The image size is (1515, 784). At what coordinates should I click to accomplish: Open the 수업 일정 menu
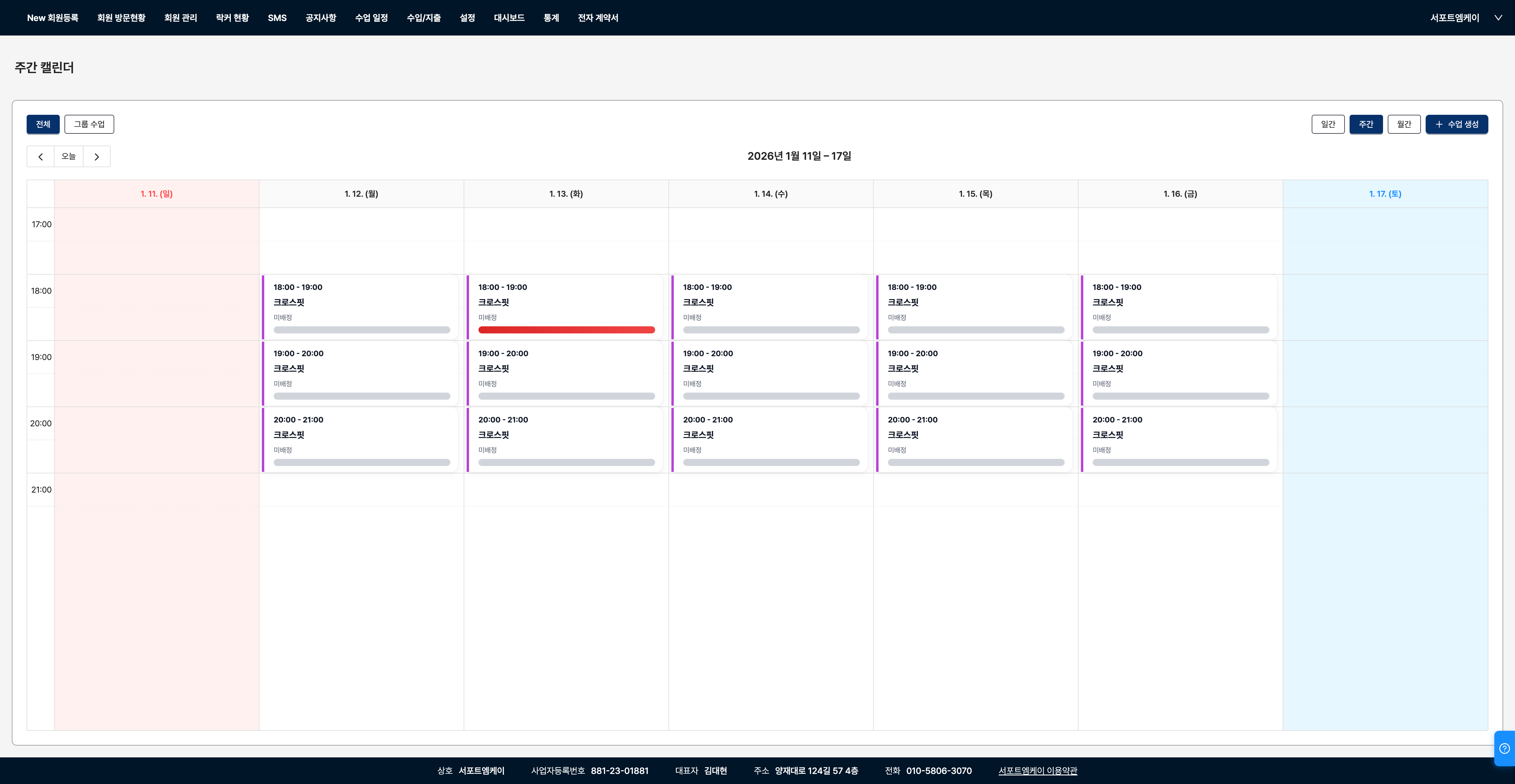click(371, 18)
